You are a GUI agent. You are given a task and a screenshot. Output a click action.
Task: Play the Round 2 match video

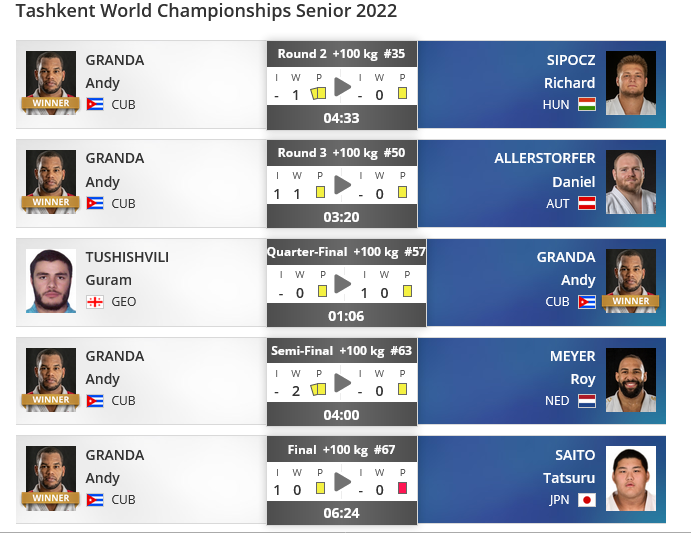pos(342,86)
